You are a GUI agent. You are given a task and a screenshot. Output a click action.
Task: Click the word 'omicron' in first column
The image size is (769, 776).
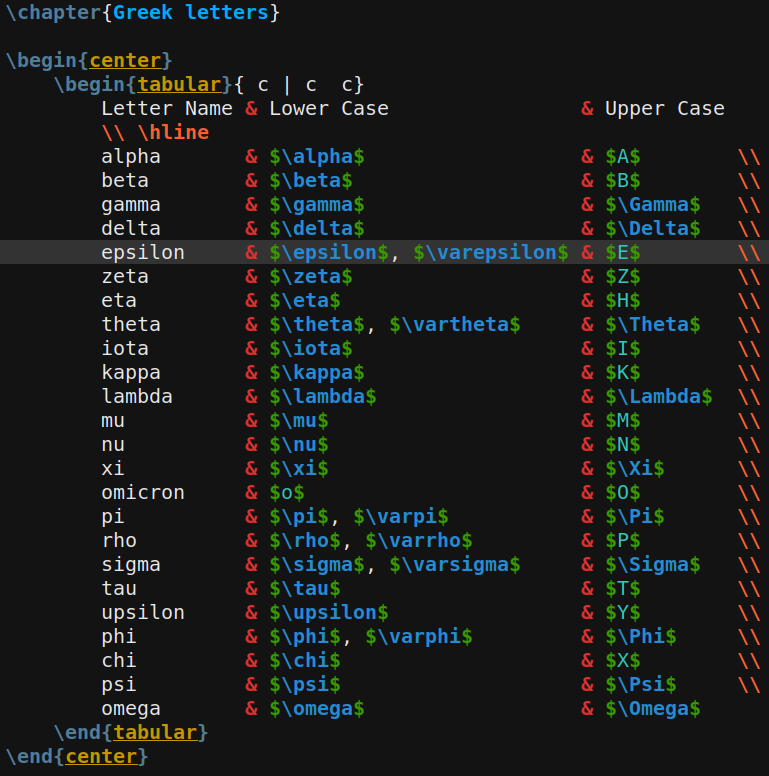[143, 492]
